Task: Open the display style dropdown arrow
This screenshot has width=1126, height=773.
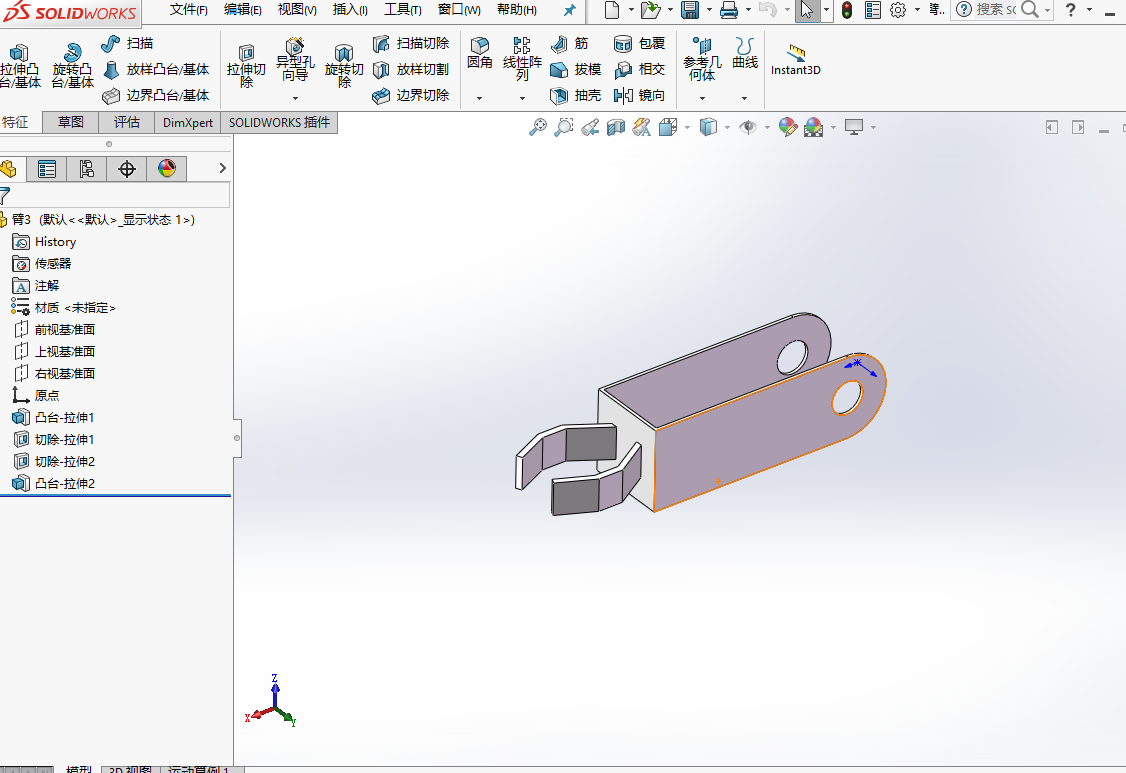Action: pos(727,128)
